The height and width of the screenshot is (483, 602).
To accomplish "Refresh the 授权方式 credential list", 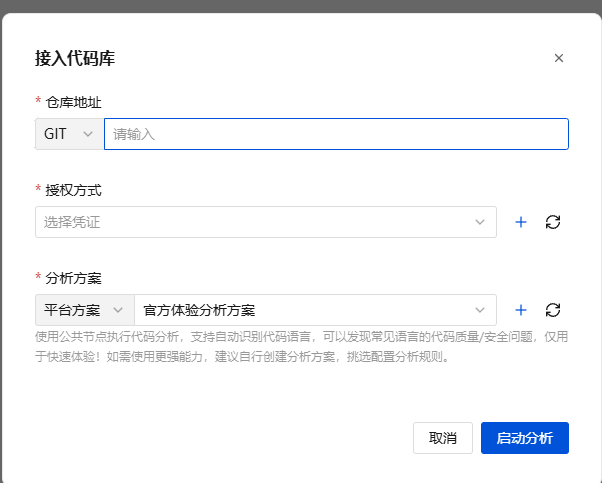I will click(553, 222).
